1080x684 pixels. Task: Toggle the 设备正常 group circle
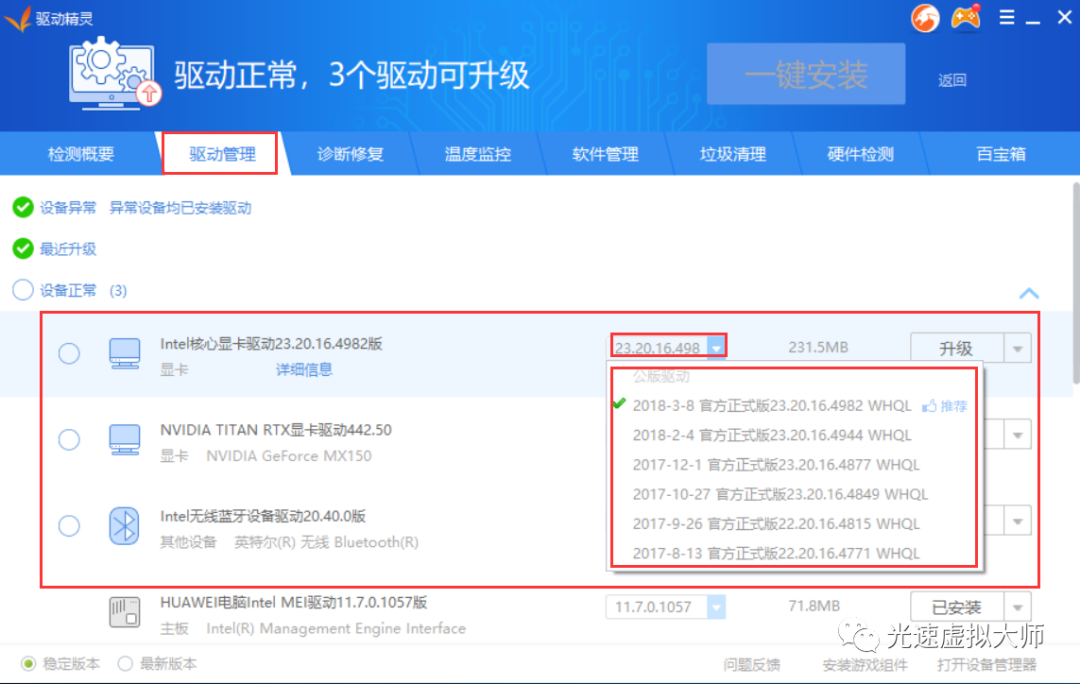[23, 290]
